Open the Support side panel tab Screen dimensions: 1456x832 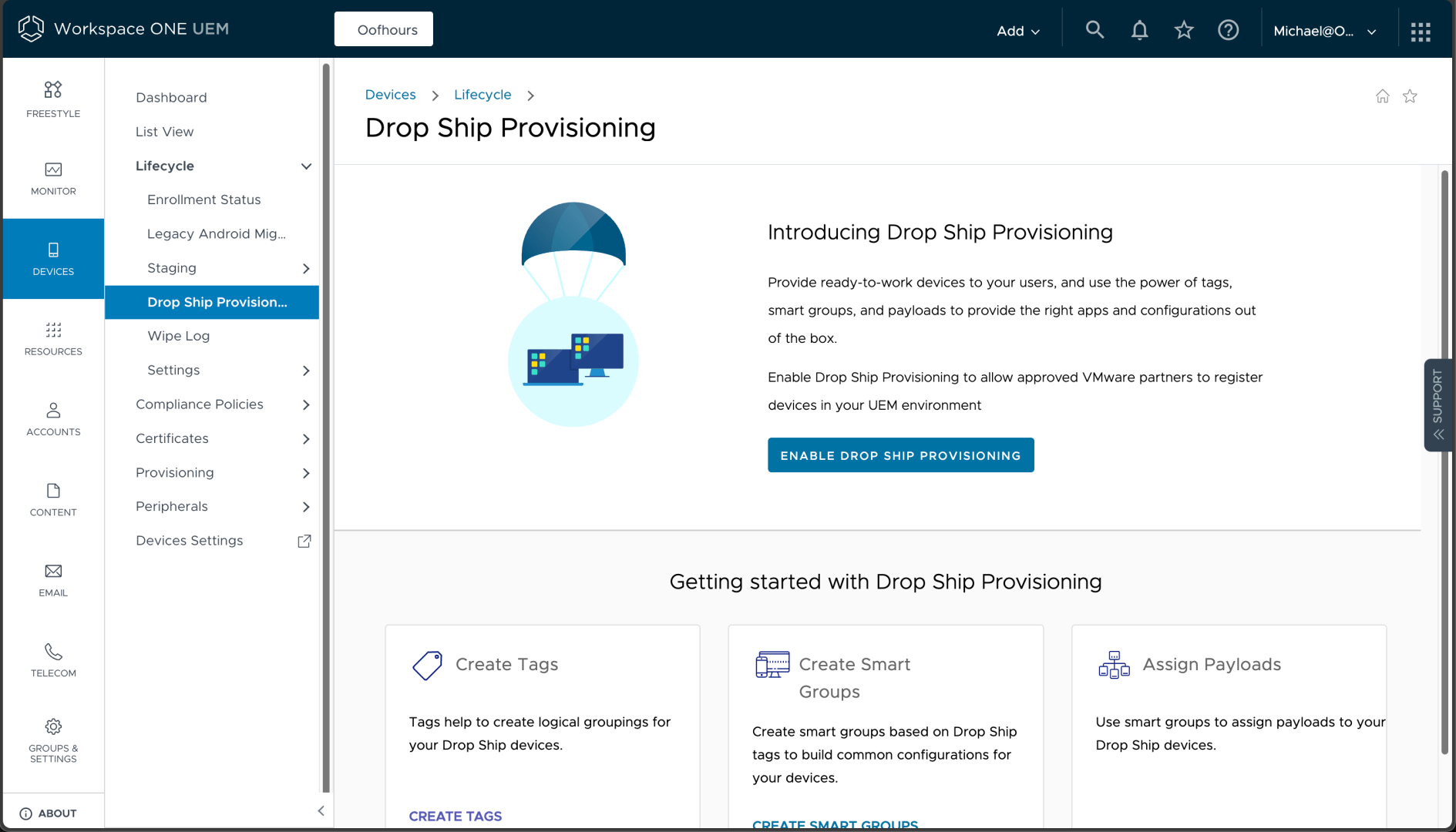pyautogui.click(x=1438, y=404)
